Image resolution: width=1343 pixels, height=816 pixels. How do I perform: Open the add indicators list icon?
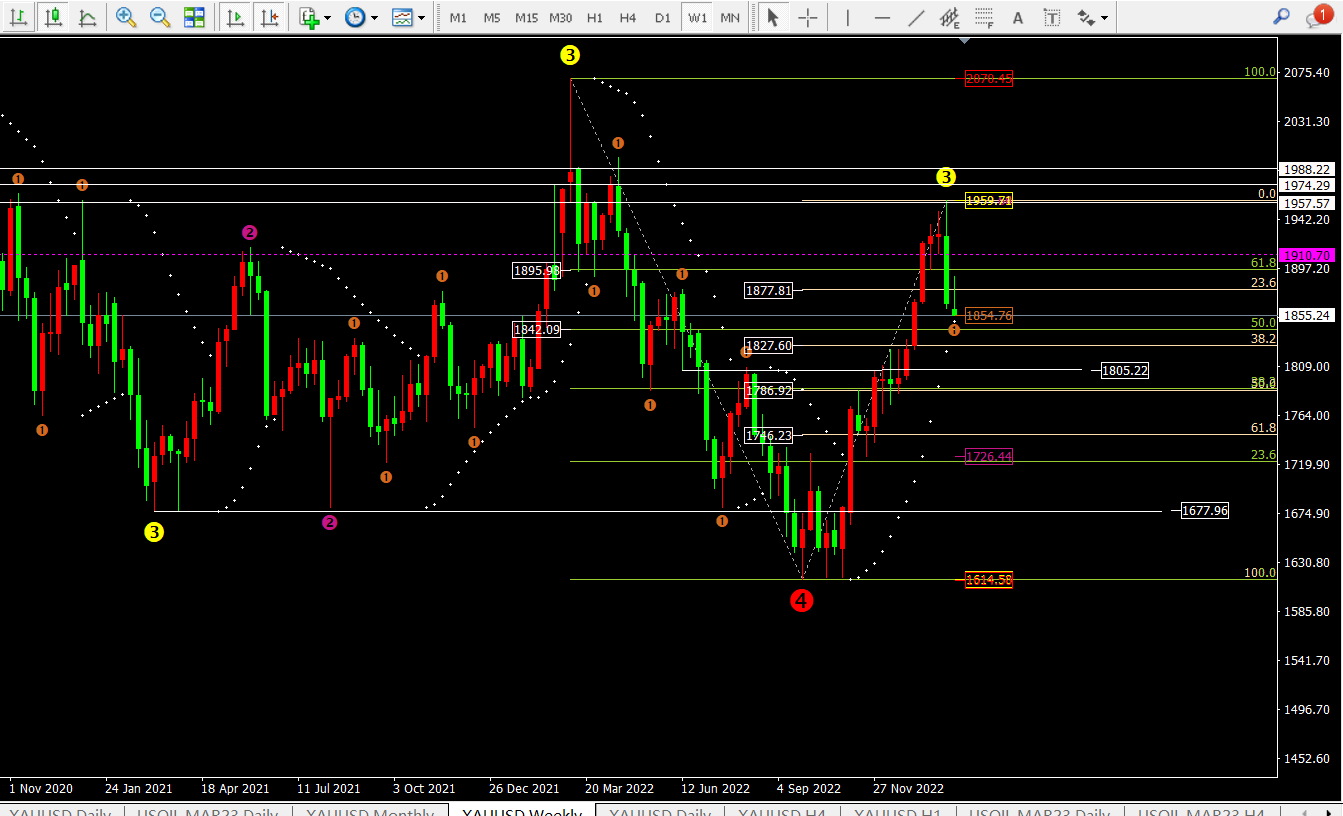pos(309,17)
